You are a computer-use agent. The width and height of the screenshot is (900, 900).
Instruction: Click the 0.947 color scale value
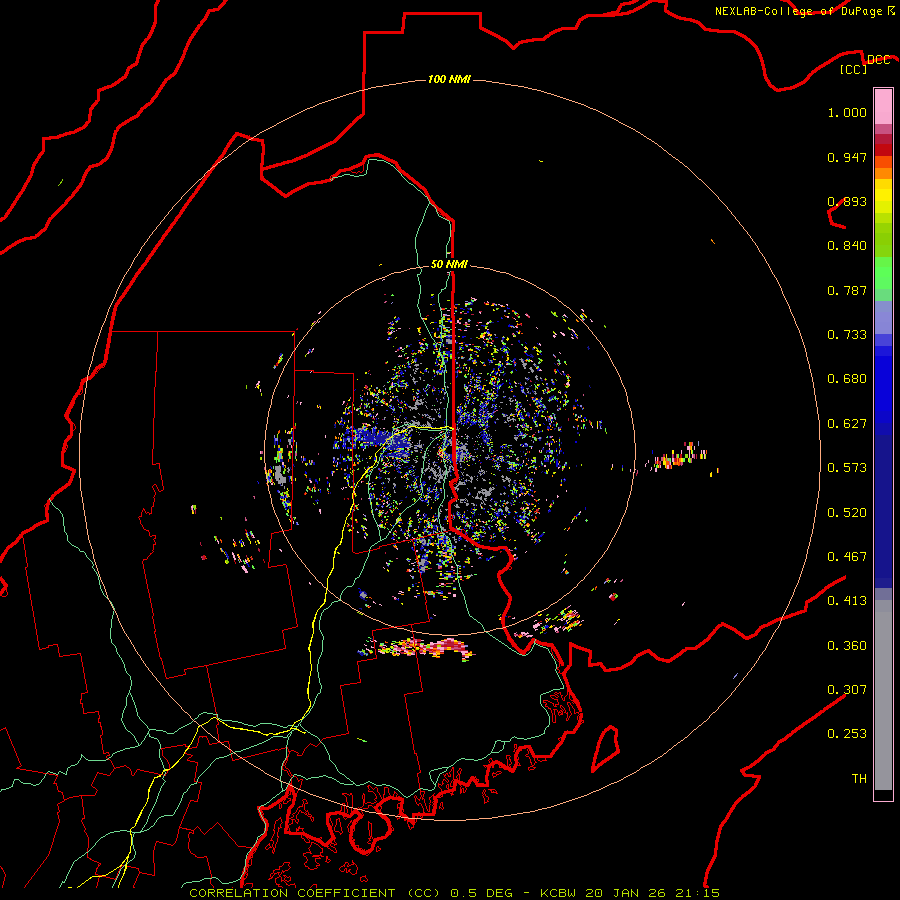(847, 157)
